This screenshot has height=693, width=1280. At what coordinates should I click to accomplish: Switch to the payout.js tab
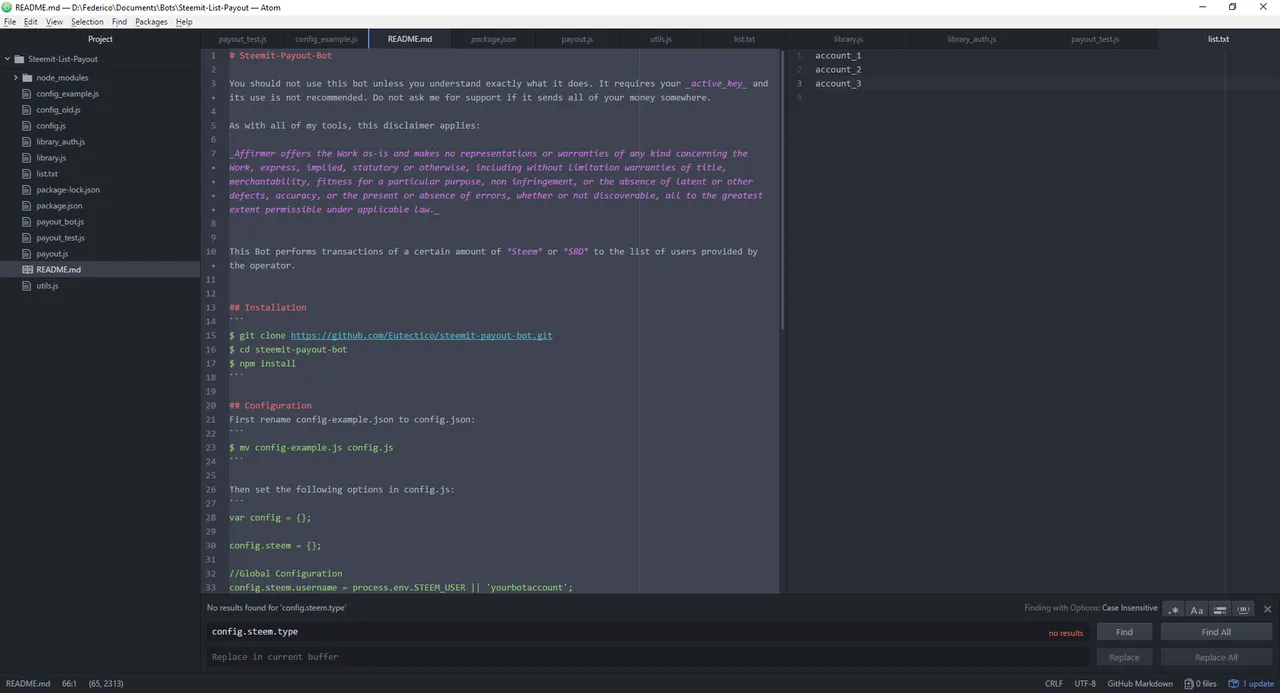click(x=577, y=39)
